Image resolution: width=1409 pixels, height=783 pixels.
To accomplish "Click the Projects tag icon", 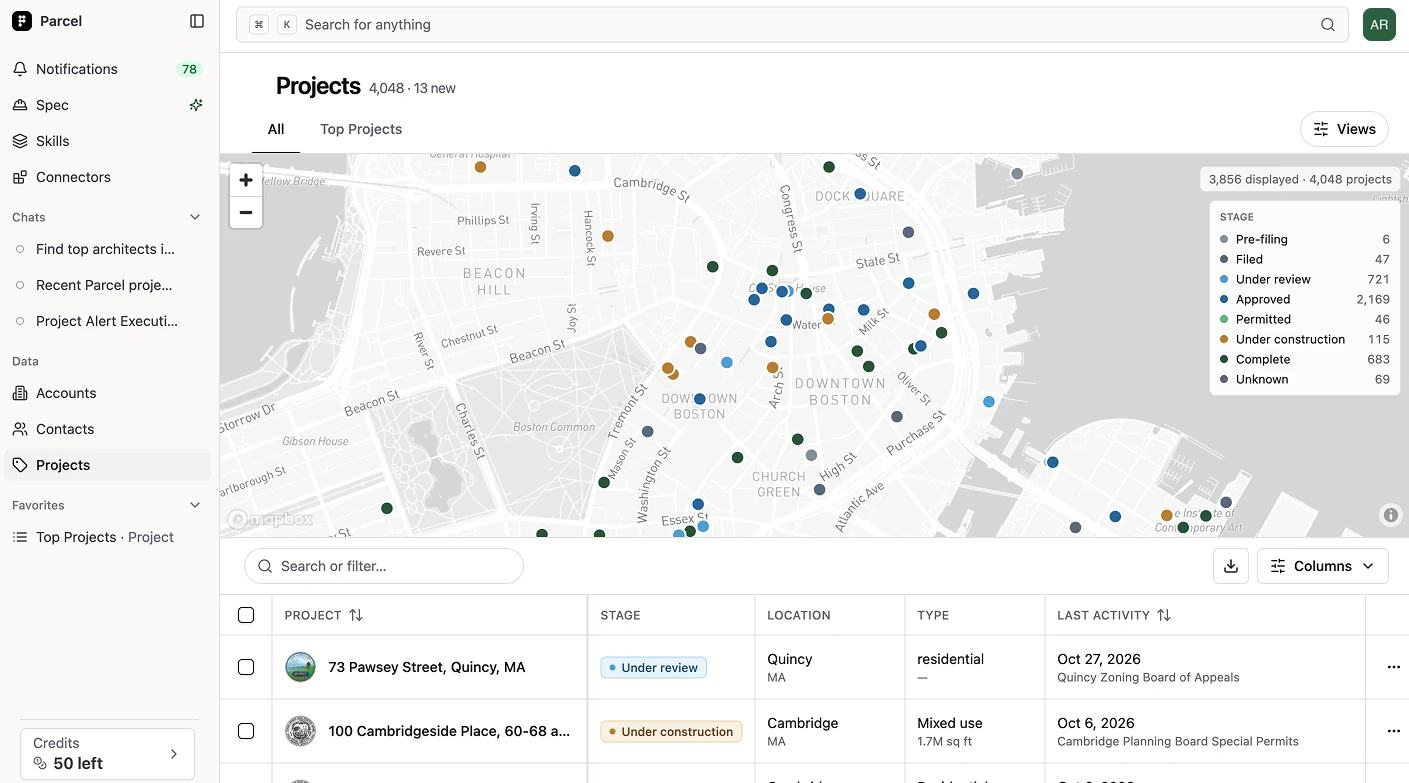I will (x=20, y=465).
